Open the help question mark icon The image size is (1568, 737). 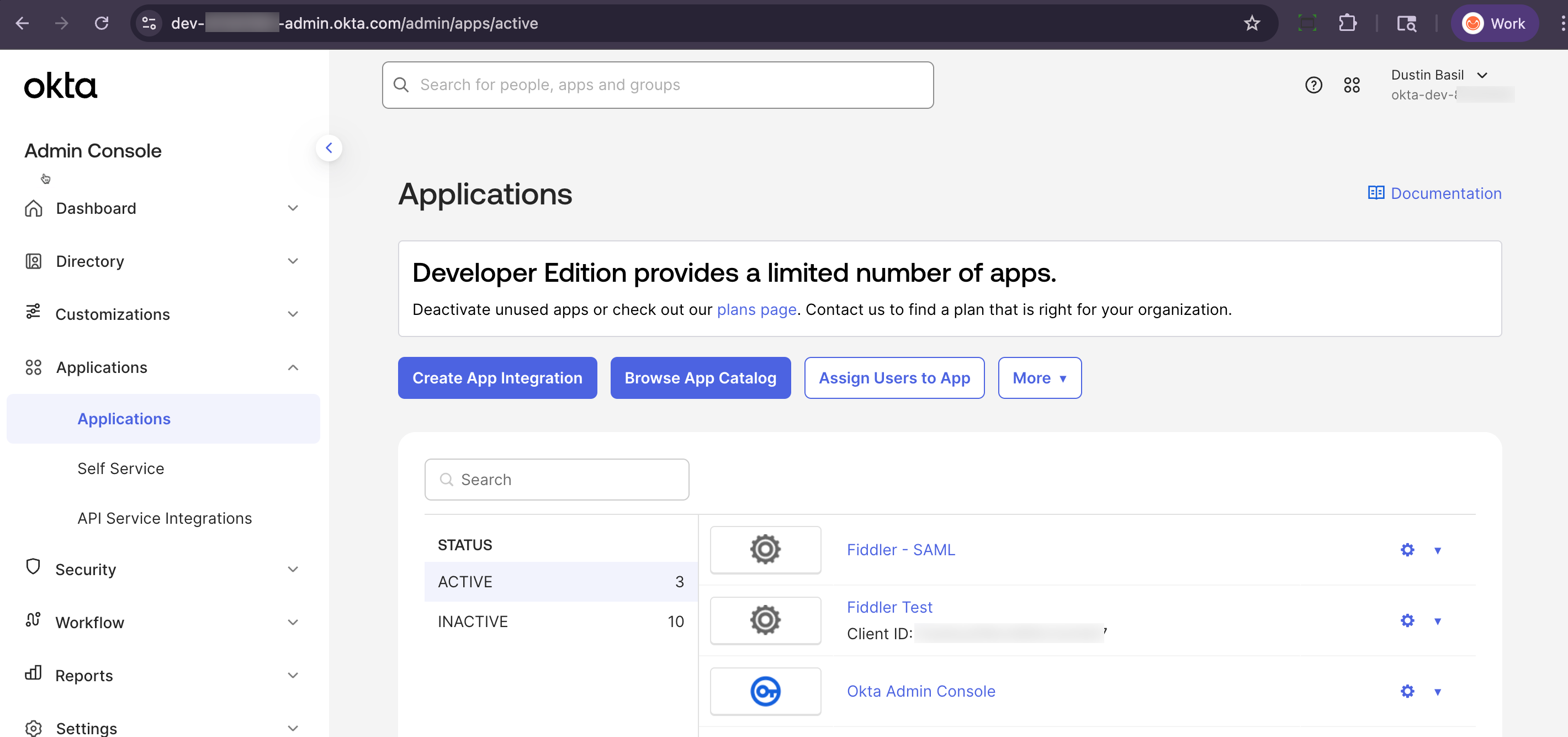pyautogui.click(x=1313, y=85)
